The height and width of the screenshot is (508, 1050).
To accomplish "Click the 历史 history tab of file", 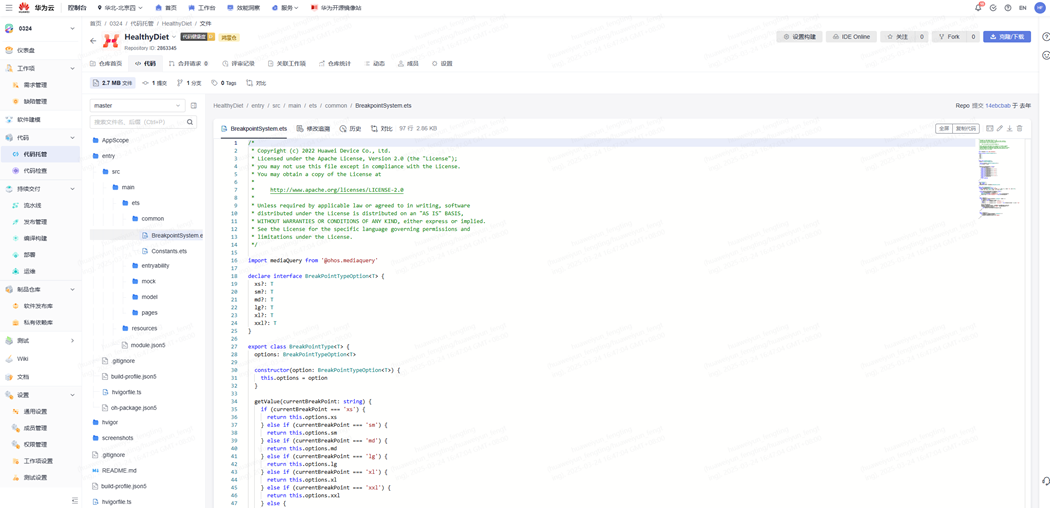I will (x=351, y=129).
